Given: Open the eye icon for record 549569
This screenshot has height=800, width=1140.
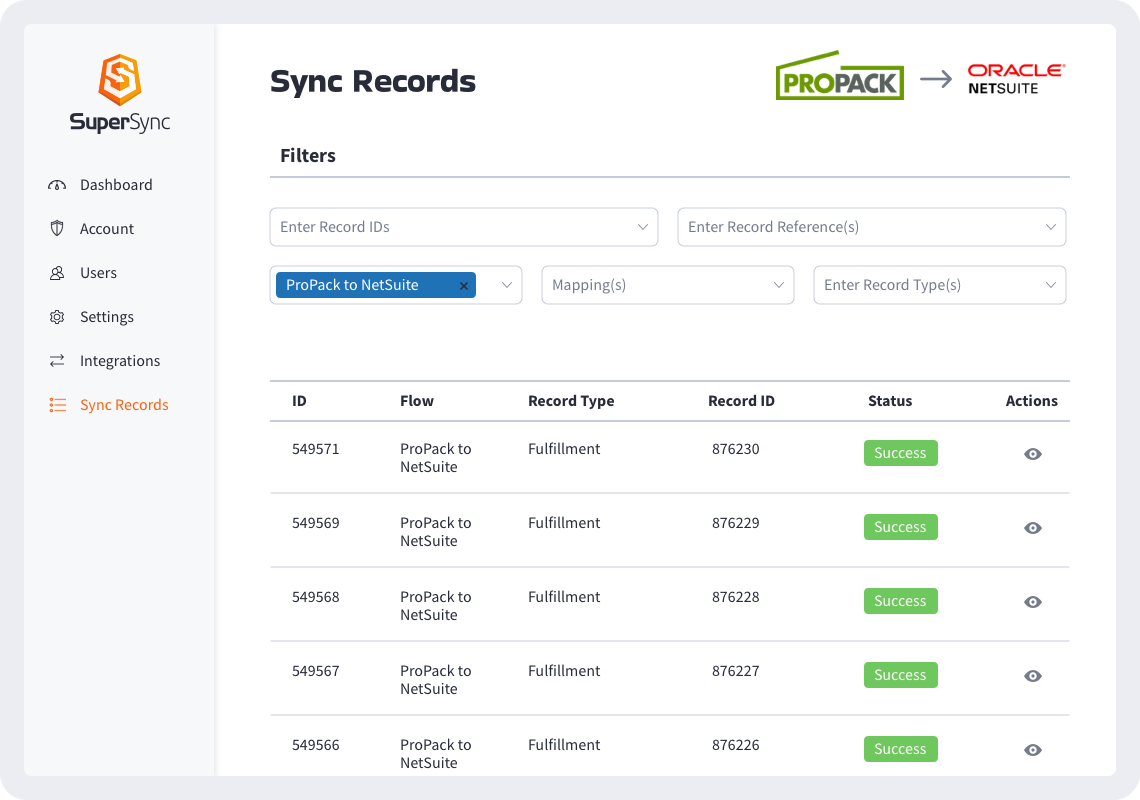Looking at the screenshot, I should [x=1032, y=527].
